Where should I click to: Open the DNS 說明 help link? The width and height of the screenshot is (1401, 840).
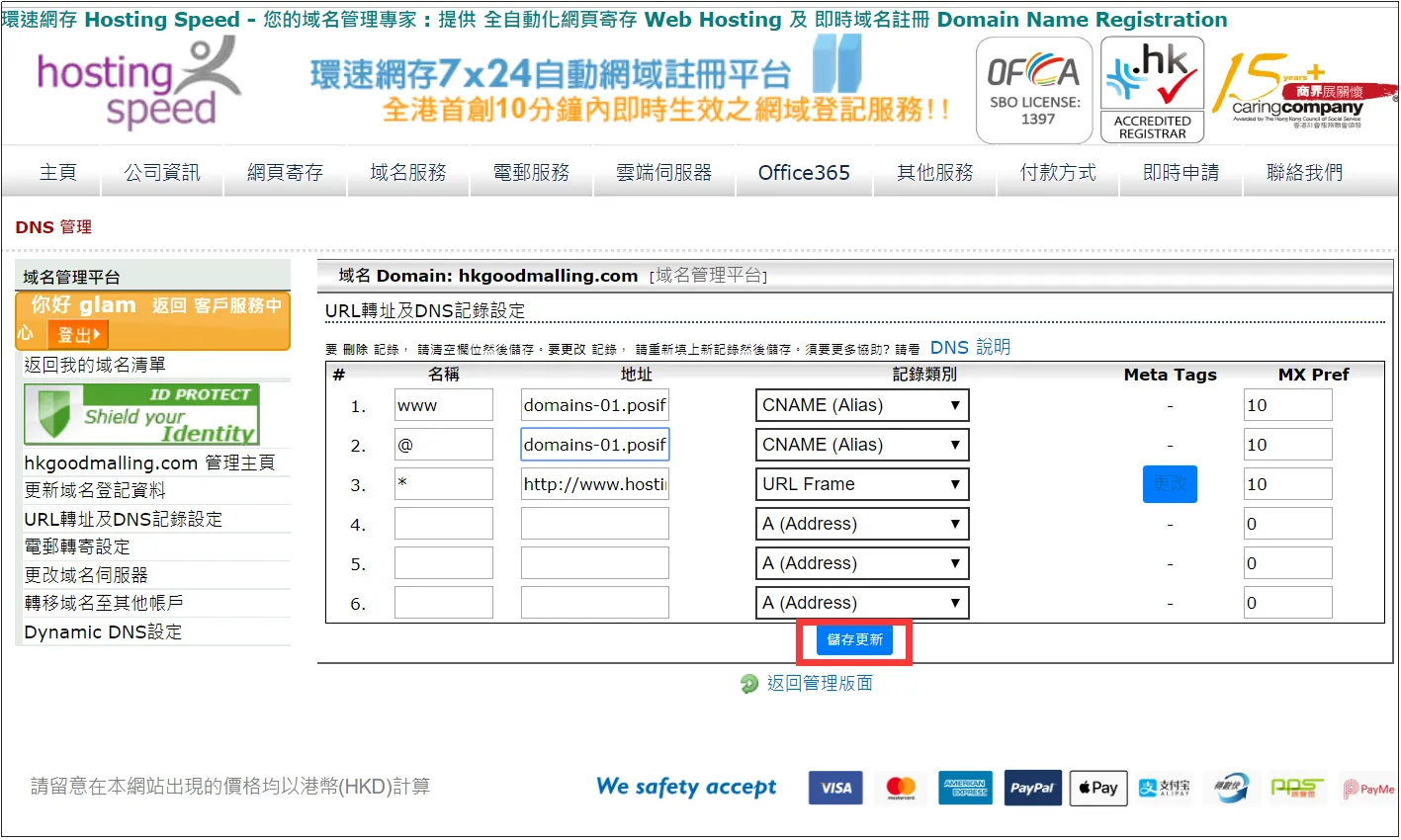pos(970,347)
